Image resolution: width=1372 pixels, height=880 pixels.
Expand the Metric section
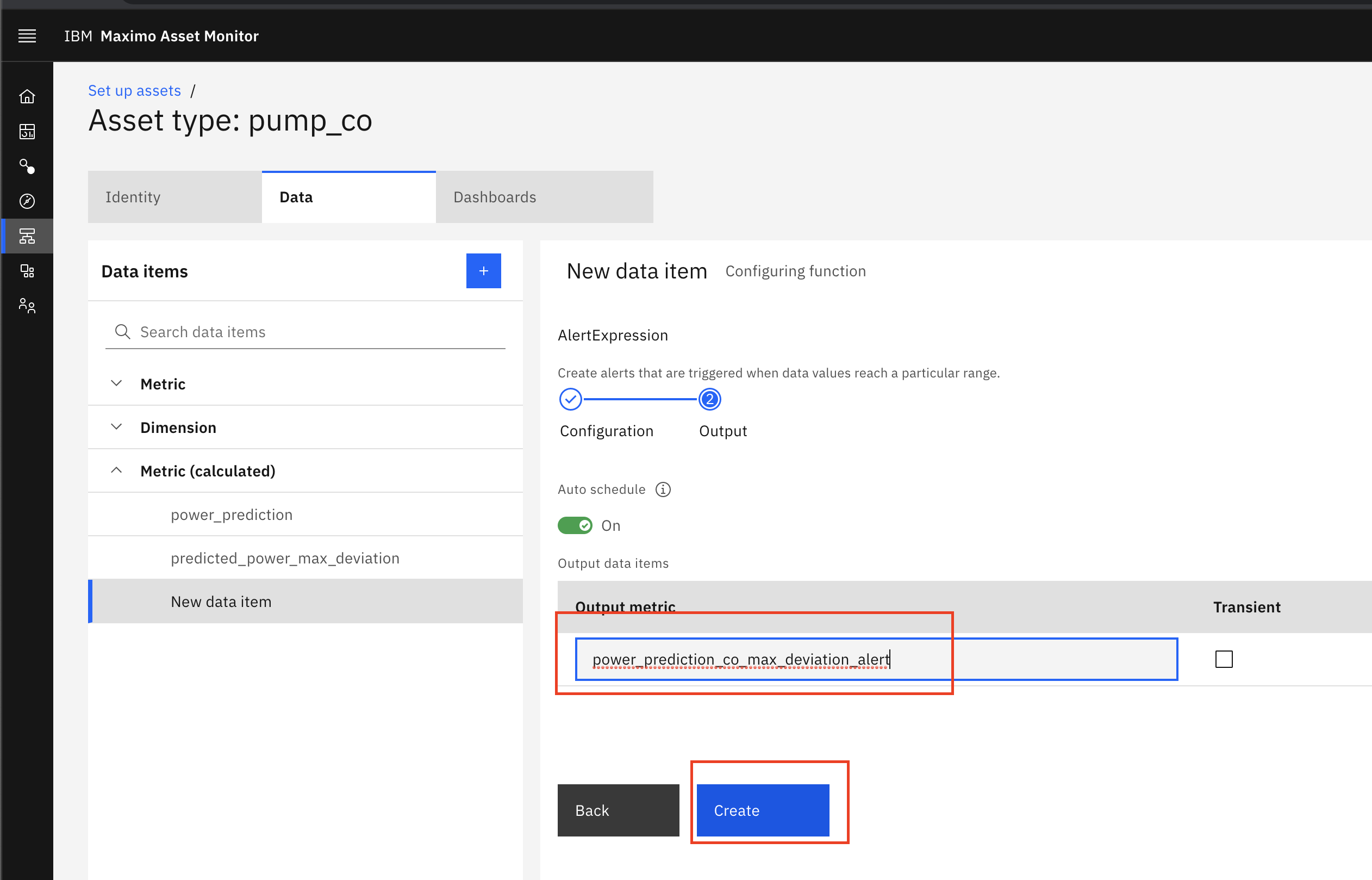point(305,384)
